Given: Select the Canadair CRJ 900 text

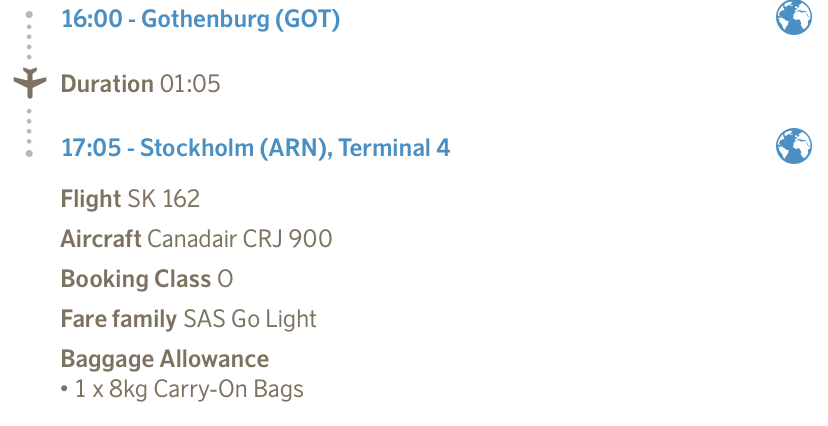Looking at the screenshot, I should (240, 239).
